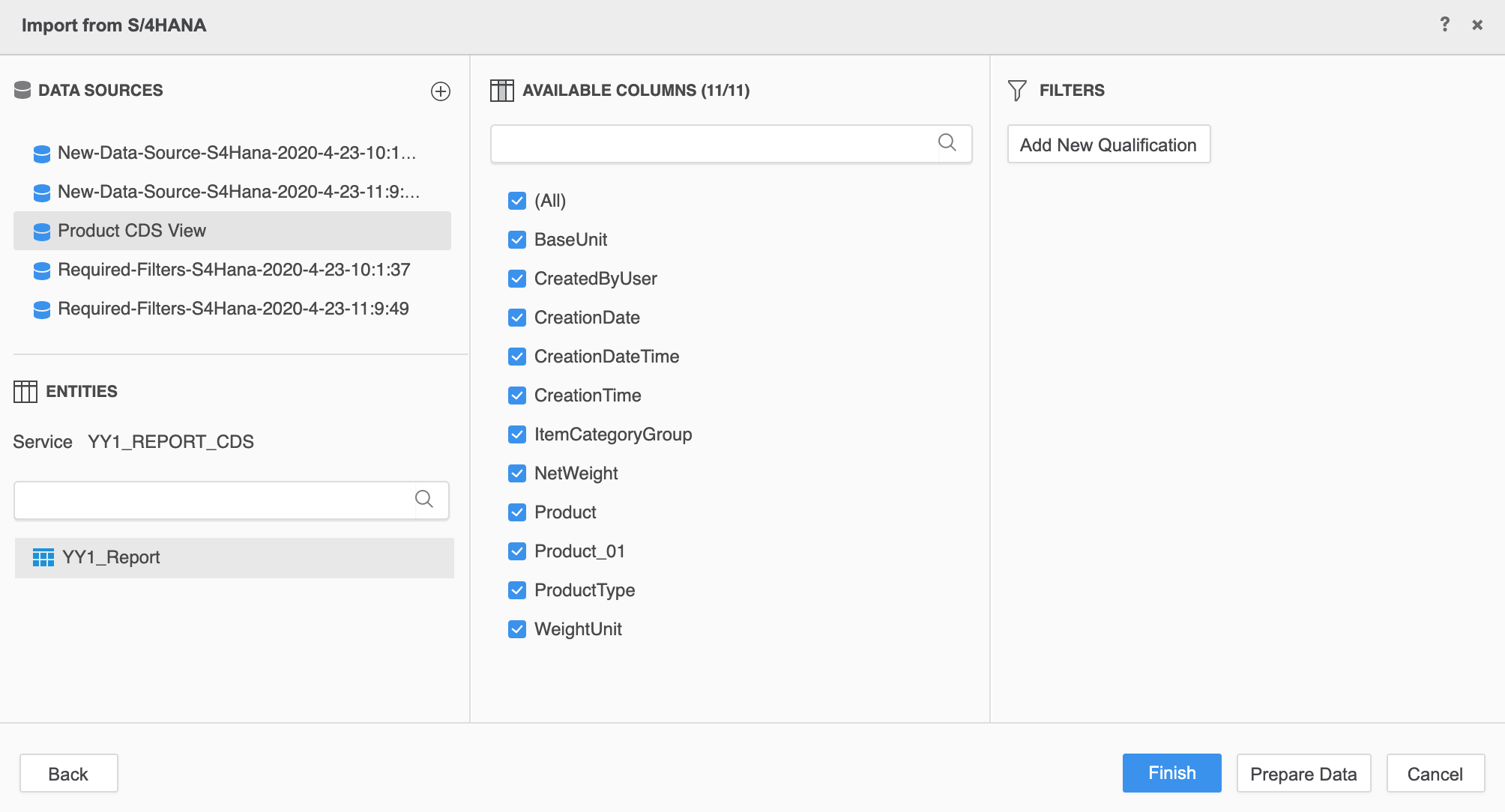Click the DATA SOURCES database icon
The height and width of the screenshot is (812, 1505).
click(23, 89)
